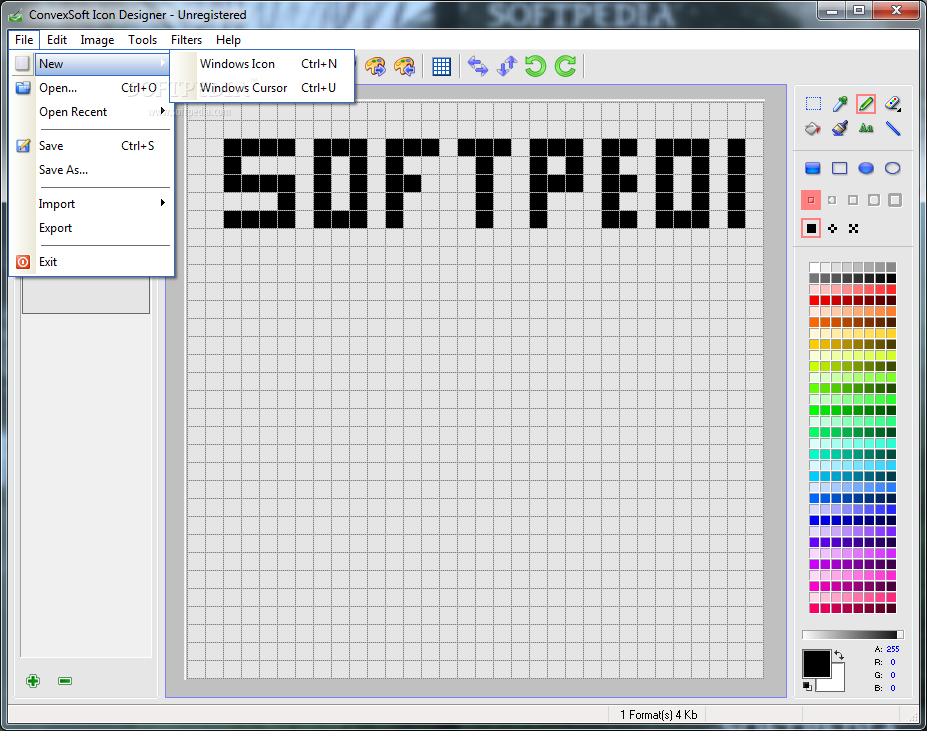Choose Export from File menu
This screenshot has height=731, width=927.
coord(94,228)
